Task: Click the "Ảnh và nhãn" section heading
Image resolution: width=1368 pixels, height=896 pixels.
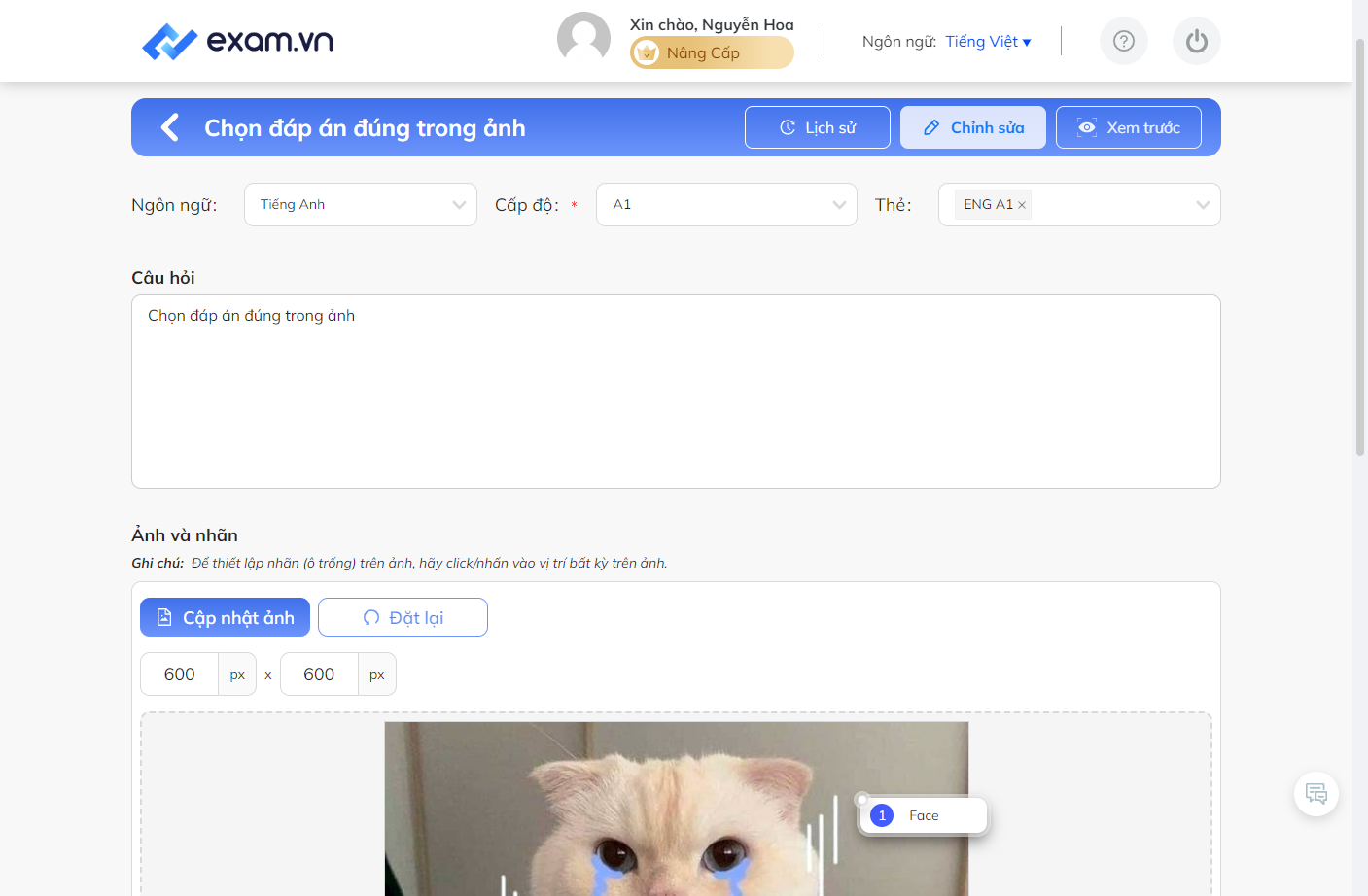Action: pyautogui.click(x=185, y=535)
